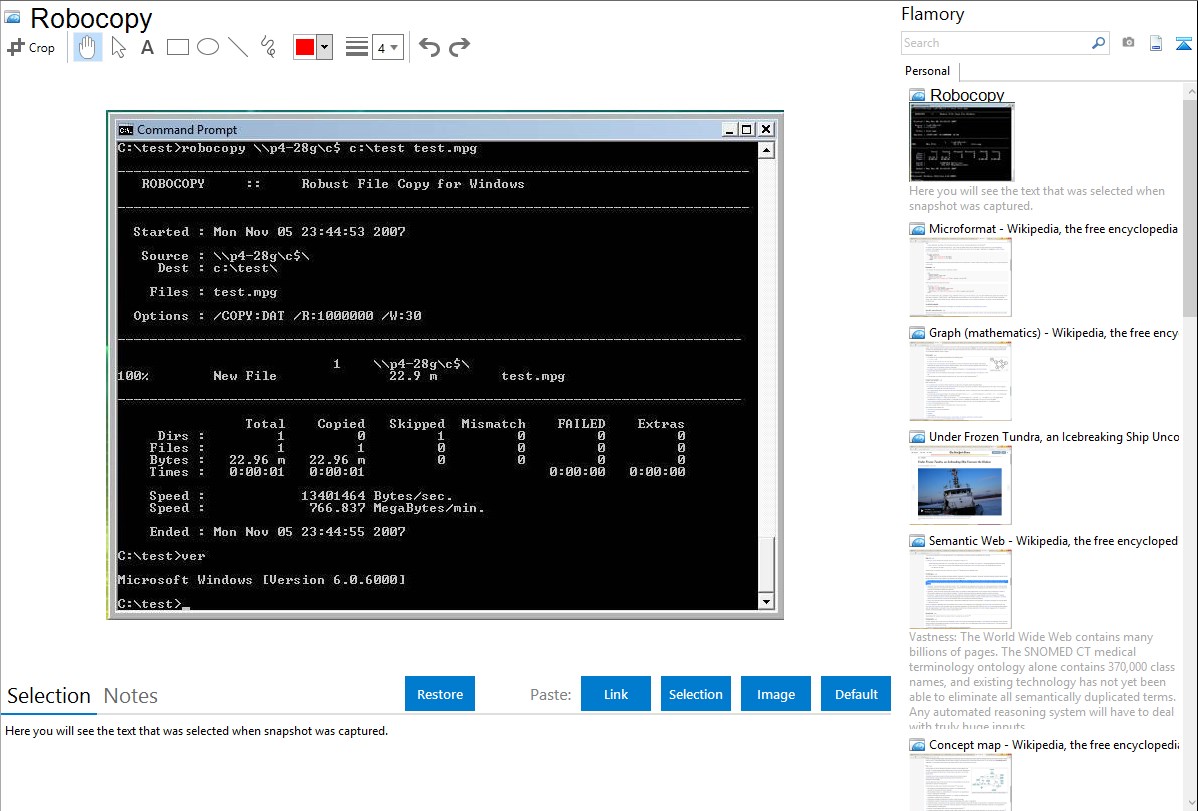Activate the hand pan tool
This screenshot has height=811, width=1198.
point(88,47)
